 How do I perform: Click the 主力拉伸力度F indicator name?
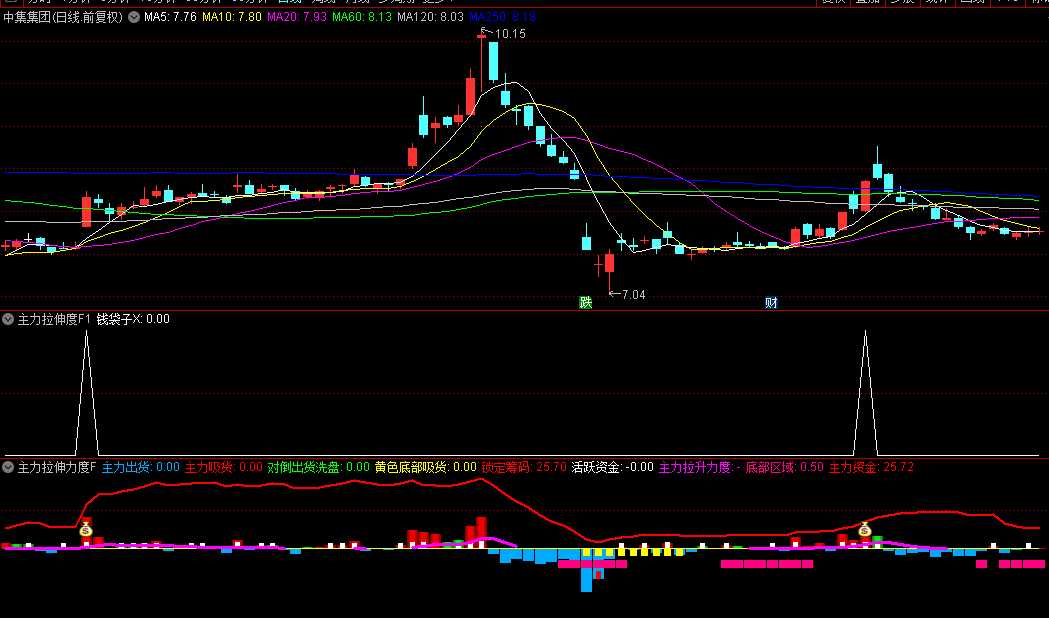click(x=57, y=467)
